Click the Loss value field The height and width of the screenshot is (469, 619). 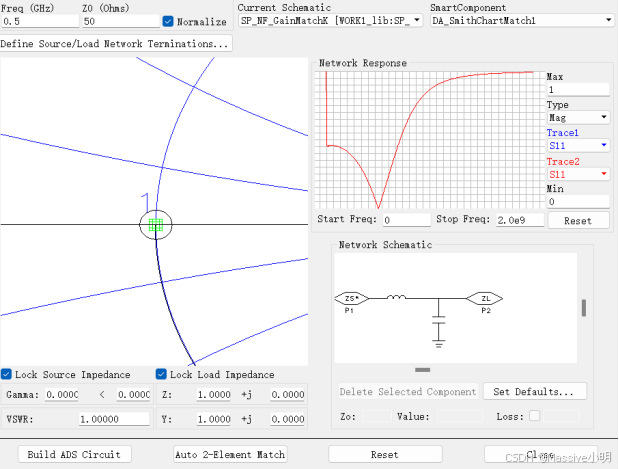point(562,416)
